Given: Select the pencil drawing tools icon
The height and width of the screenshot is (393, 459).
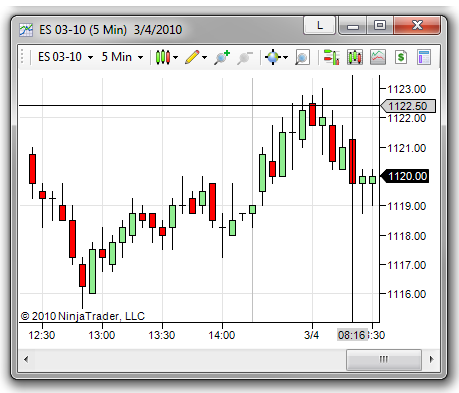Looking at the screenshot, I should pyautogui.click(x=192, y=57).
